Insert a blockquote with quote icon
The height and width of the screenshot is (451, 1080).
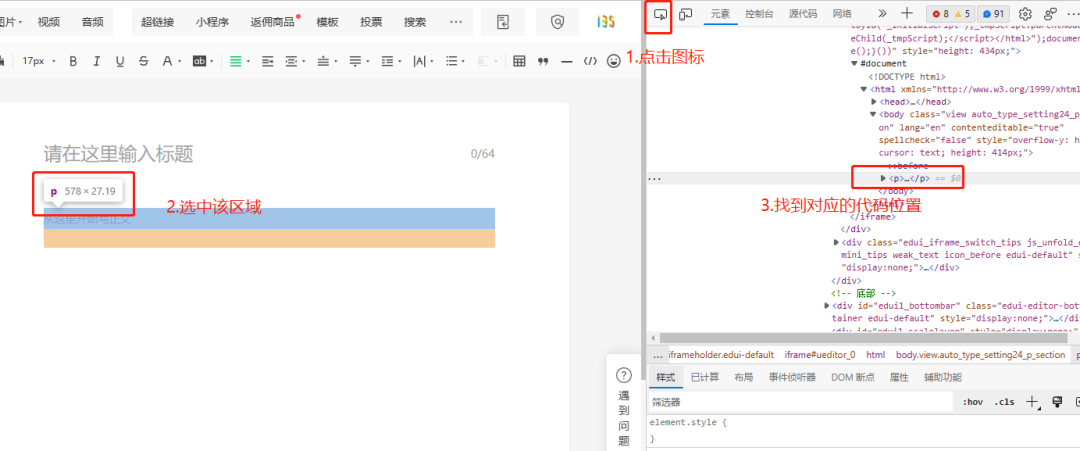tap(543, 61)
